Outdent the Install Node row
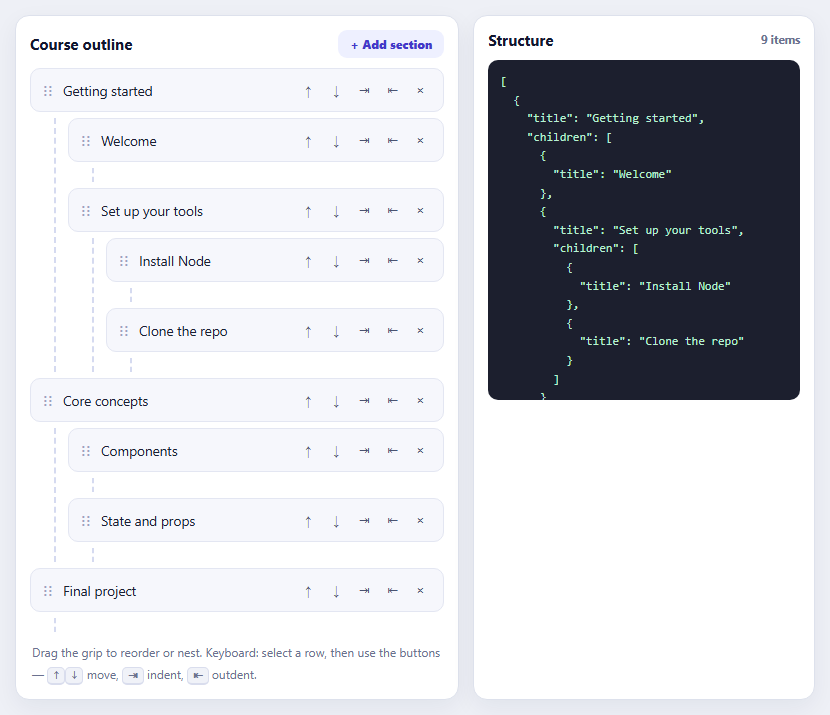Viewport: 830px width, 715px height. point(392,261)
